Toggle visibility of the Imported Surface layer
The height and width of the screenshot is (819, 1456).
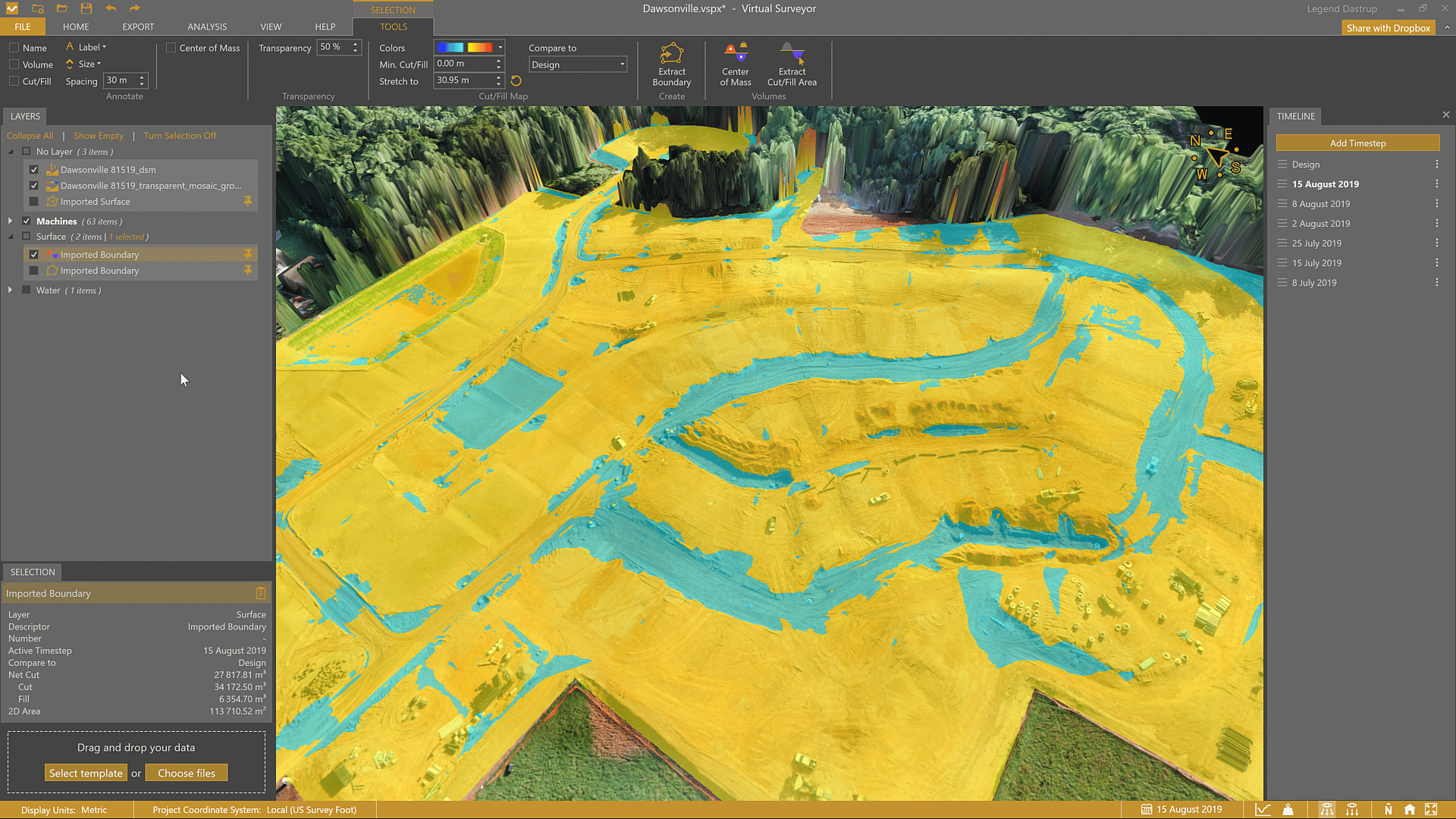pos(34,202)
